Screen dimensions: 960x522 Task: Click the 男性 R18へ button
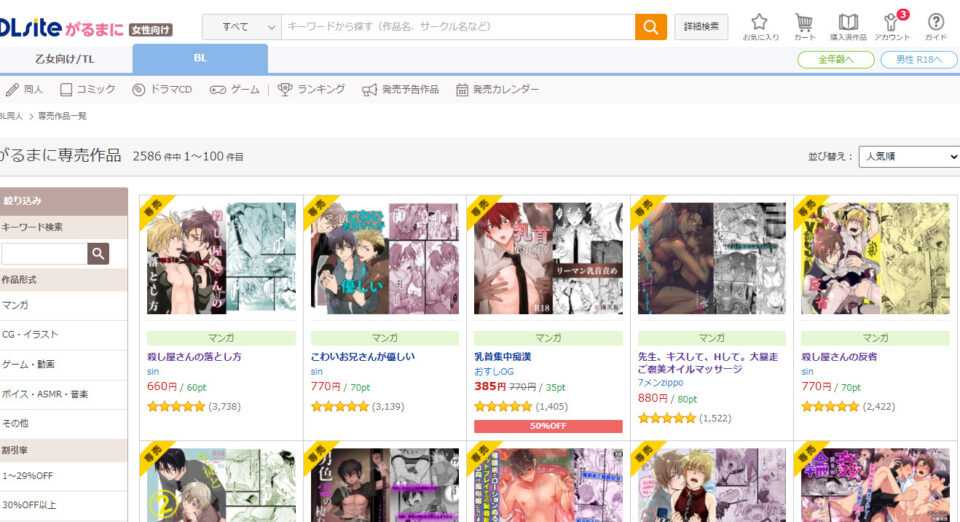click(919, 59)
